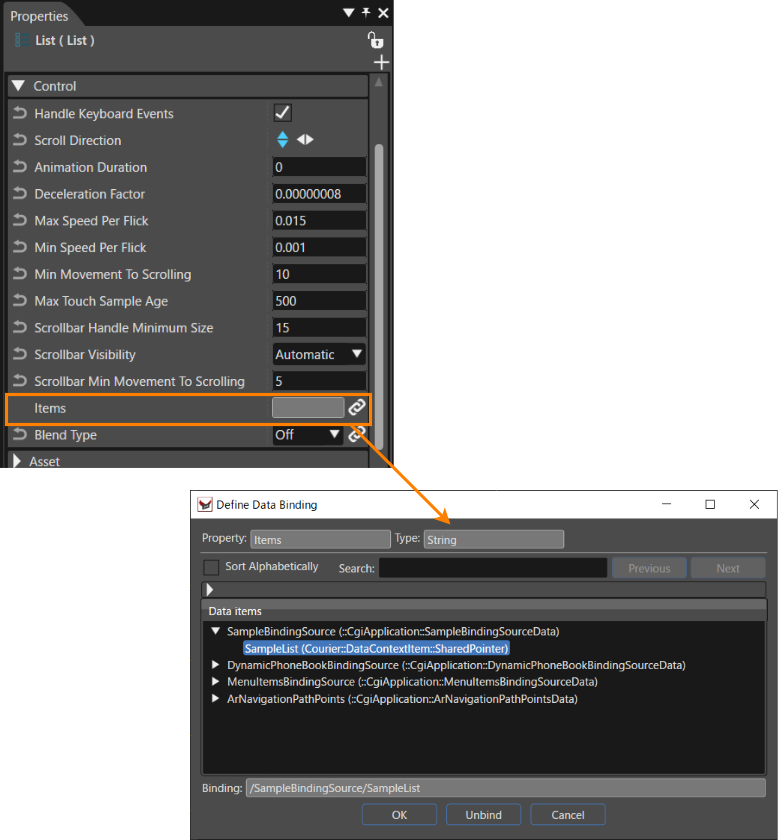Expand DynamicPhoneBookBindingSource tree node

(215, 665)
